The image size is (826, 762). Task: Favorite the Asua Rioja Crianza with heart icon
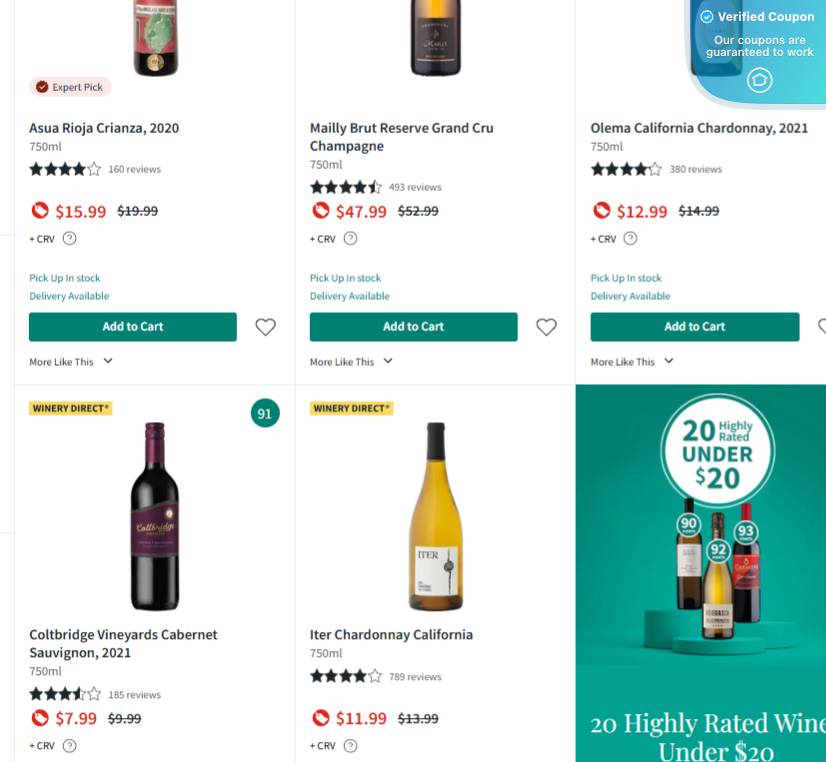265,327
